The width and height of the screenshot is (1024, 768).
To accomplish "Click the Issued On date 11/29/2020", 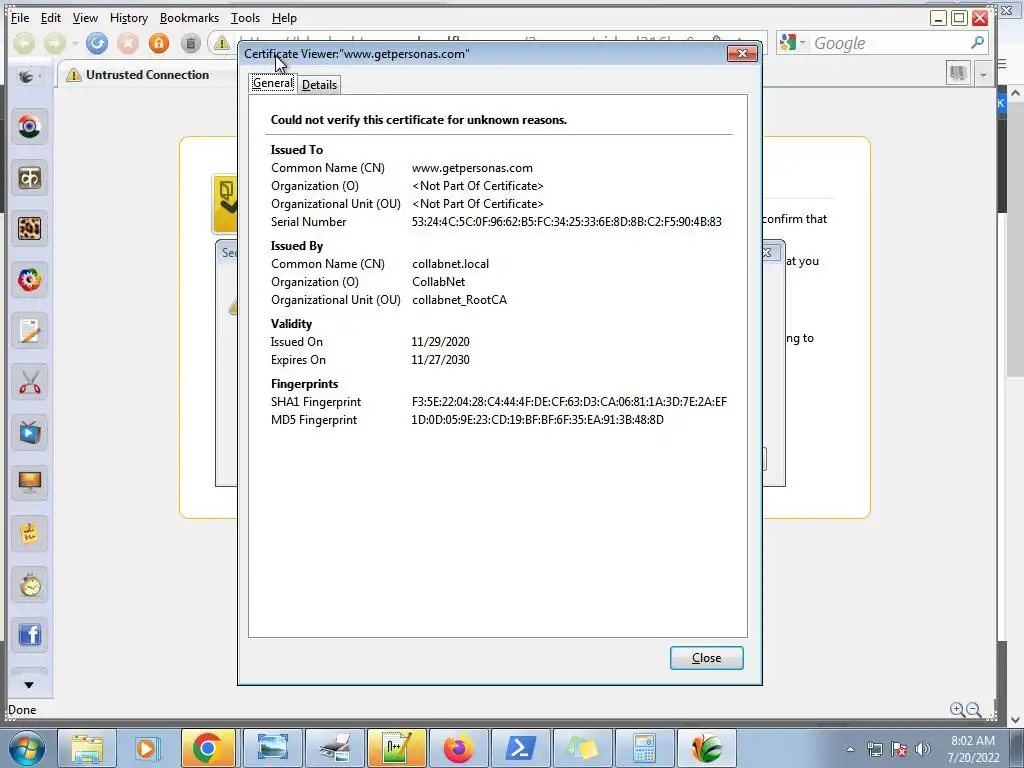I will [x=440, y=342].
